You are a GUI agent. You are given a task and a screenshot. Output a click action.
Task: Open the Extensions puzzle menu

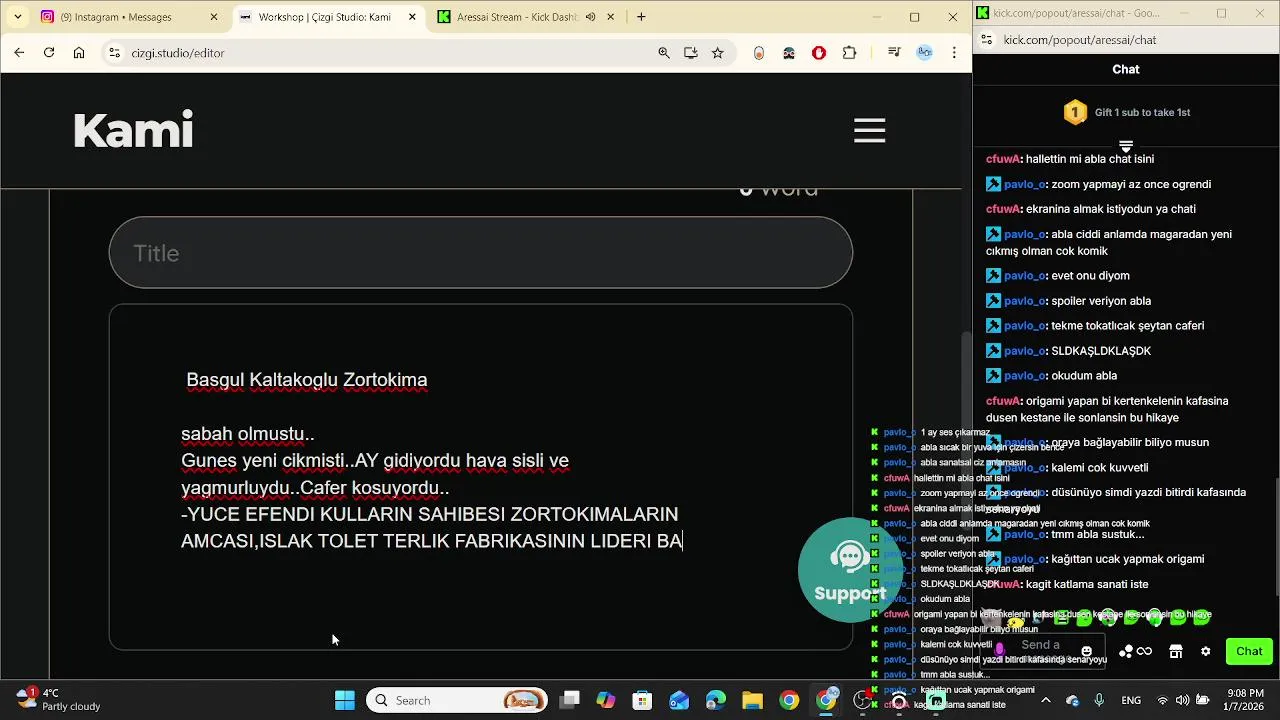coord(850,53)
